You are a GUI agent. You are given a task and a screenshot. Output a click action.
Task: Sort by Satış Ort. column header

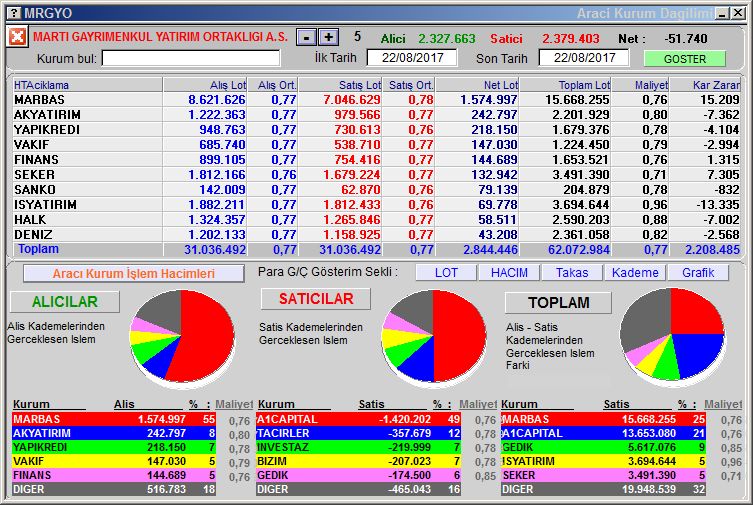(408, 85)
